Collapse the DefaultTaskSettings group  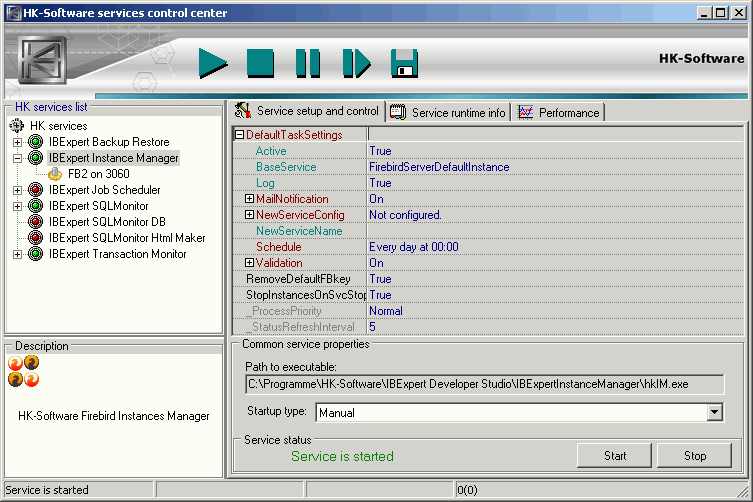[239, 135]
